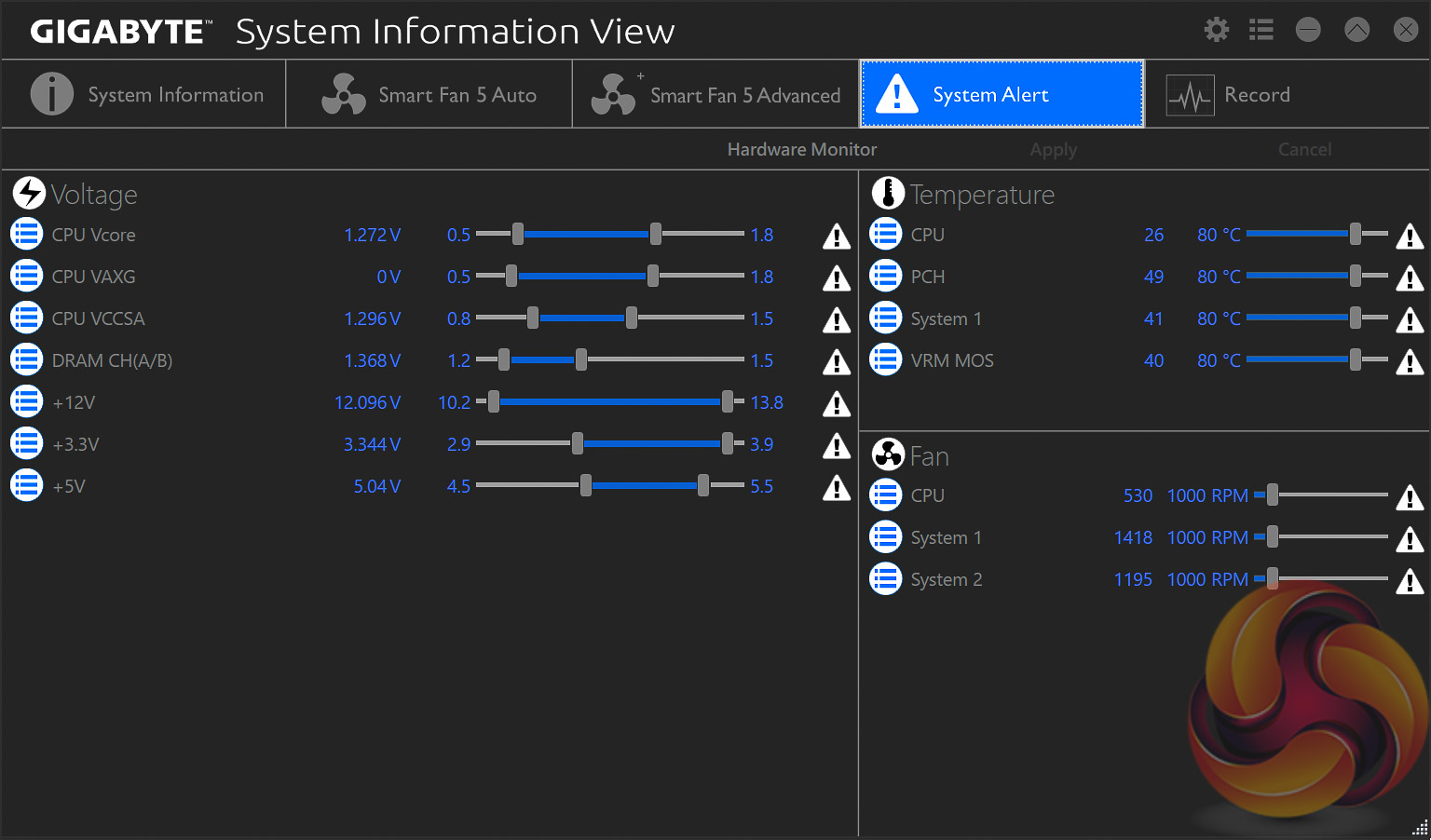
Task: Switch to the Smart Fan 5 Auto tab
Action: tap(429, 95)
